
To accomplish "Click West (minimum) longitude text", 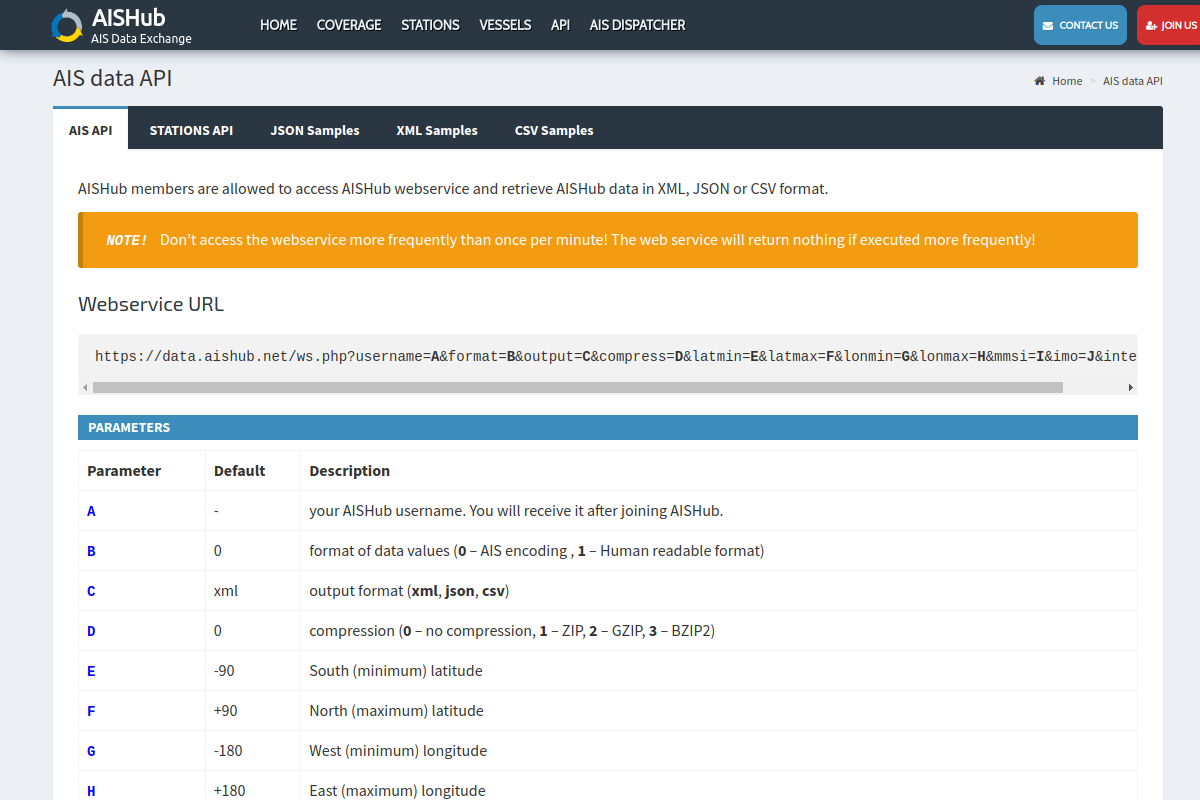I will click(x=398, y=751).
